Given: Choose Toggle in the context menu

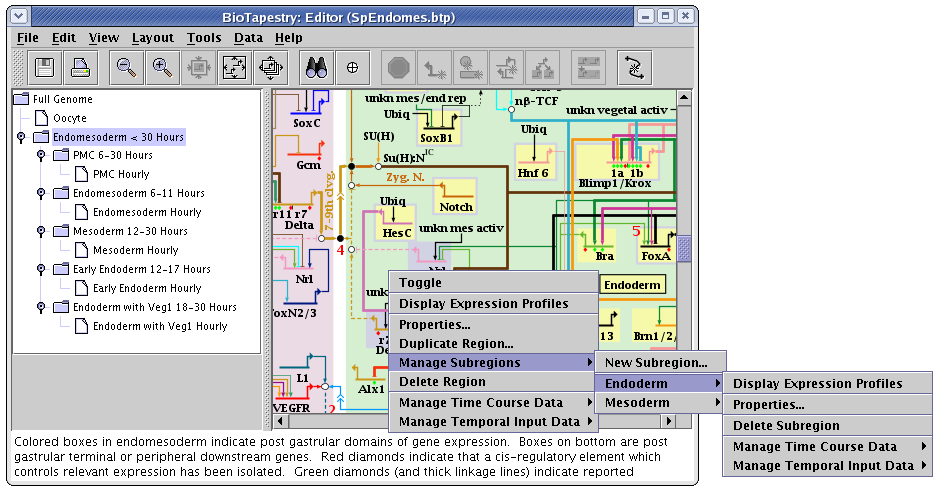Looking at the screenshot, I should point(420,283).
